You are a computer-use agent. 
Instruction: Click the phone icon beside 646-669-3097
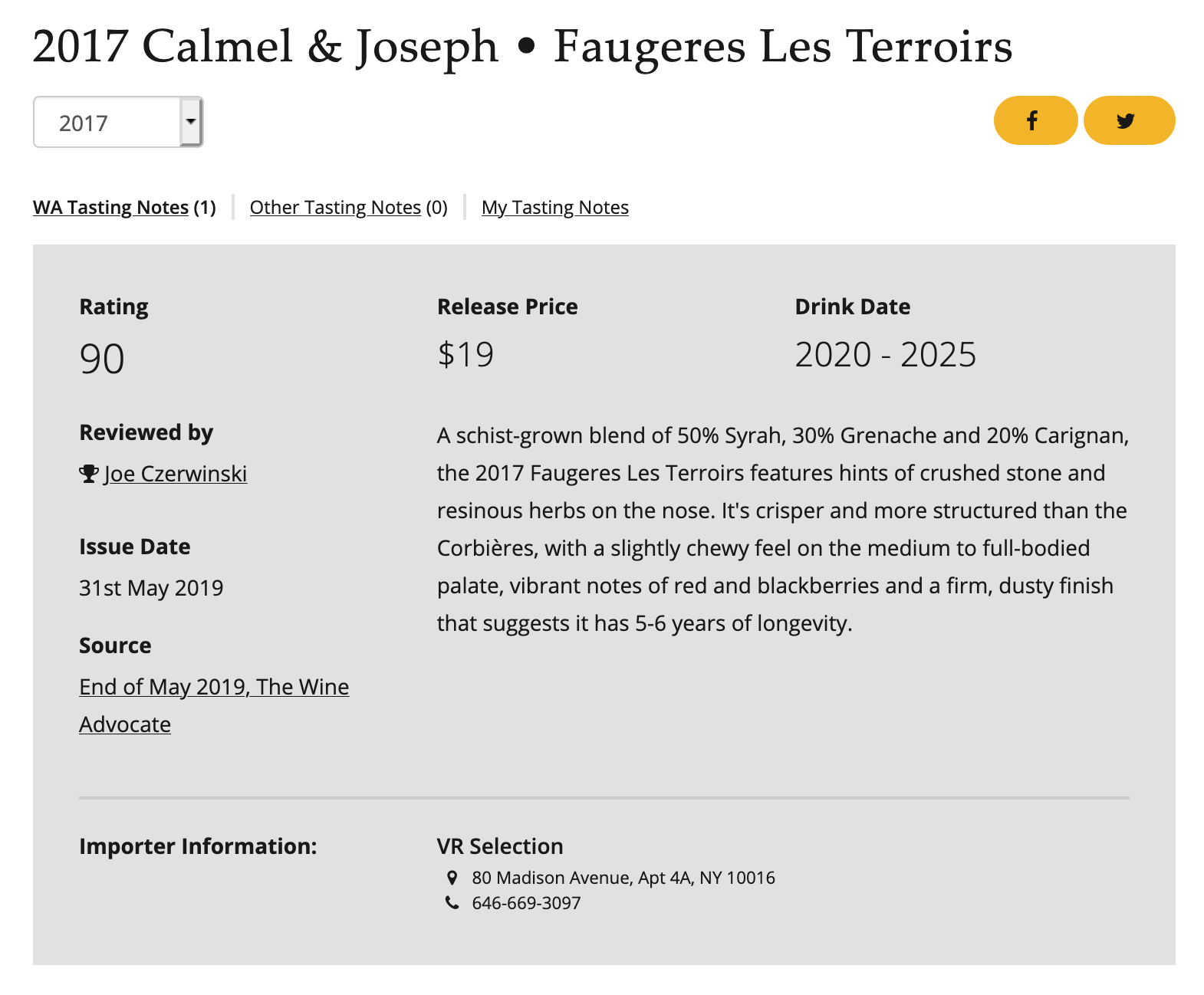(452, 903)
